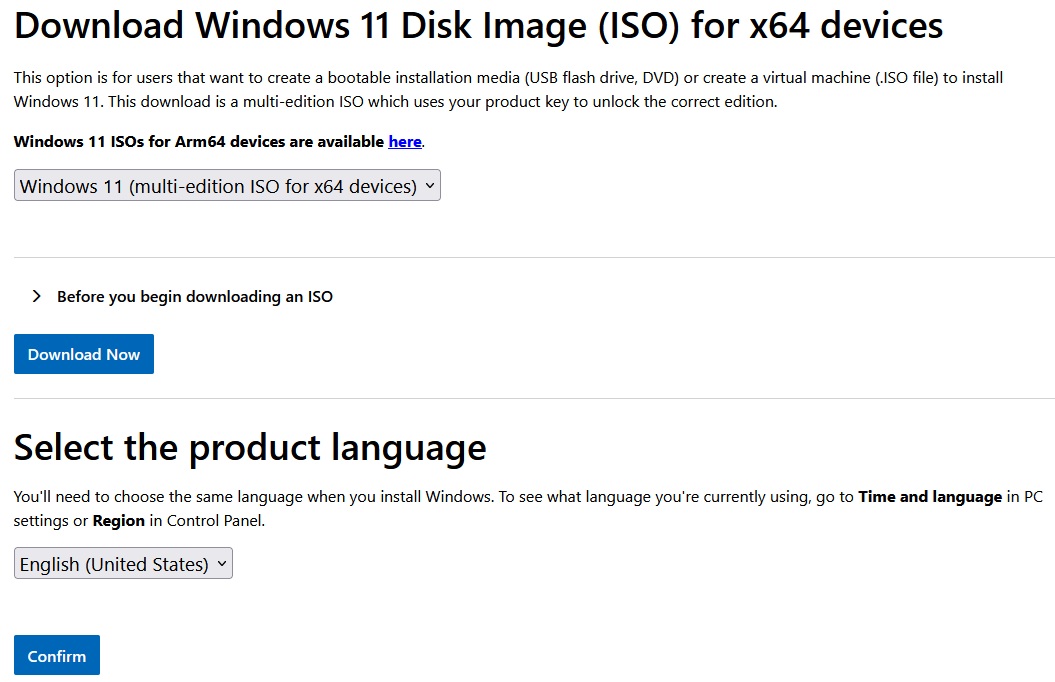1055x682 pixels.
Task: Expand 'Before you begin downloading an ISO'
Action: [x=194, y=297]
